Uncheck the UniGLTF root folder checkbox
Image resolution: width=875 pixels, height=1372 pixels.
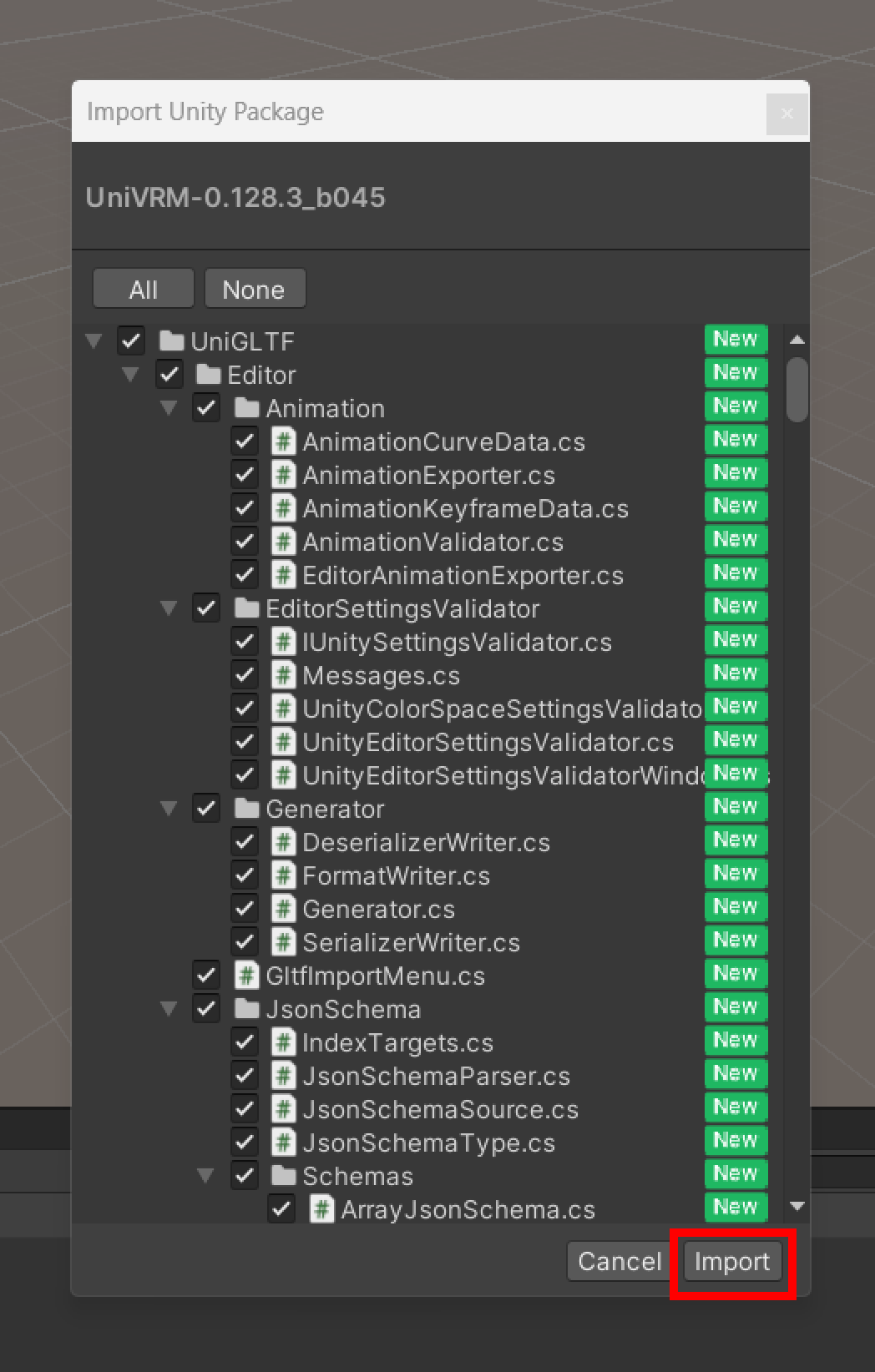131,340
